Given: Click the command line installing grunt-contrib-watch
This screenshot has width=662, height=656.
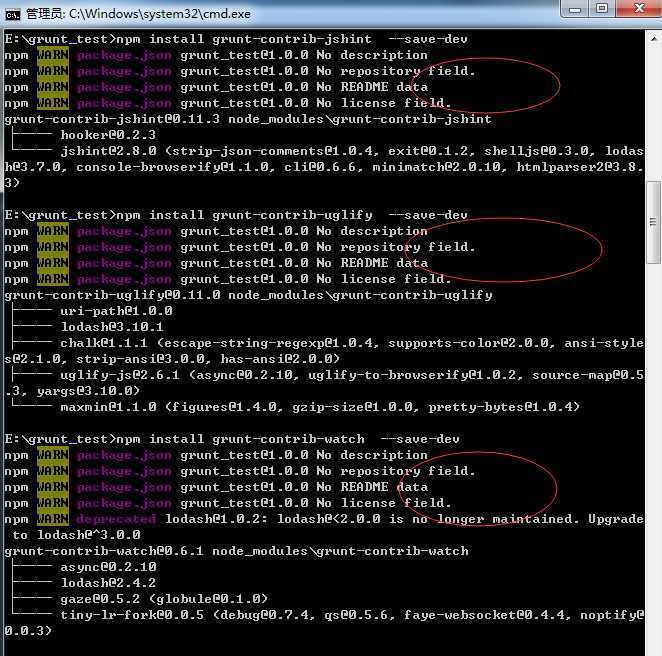Looking at the screenshot, I should 232,439.
